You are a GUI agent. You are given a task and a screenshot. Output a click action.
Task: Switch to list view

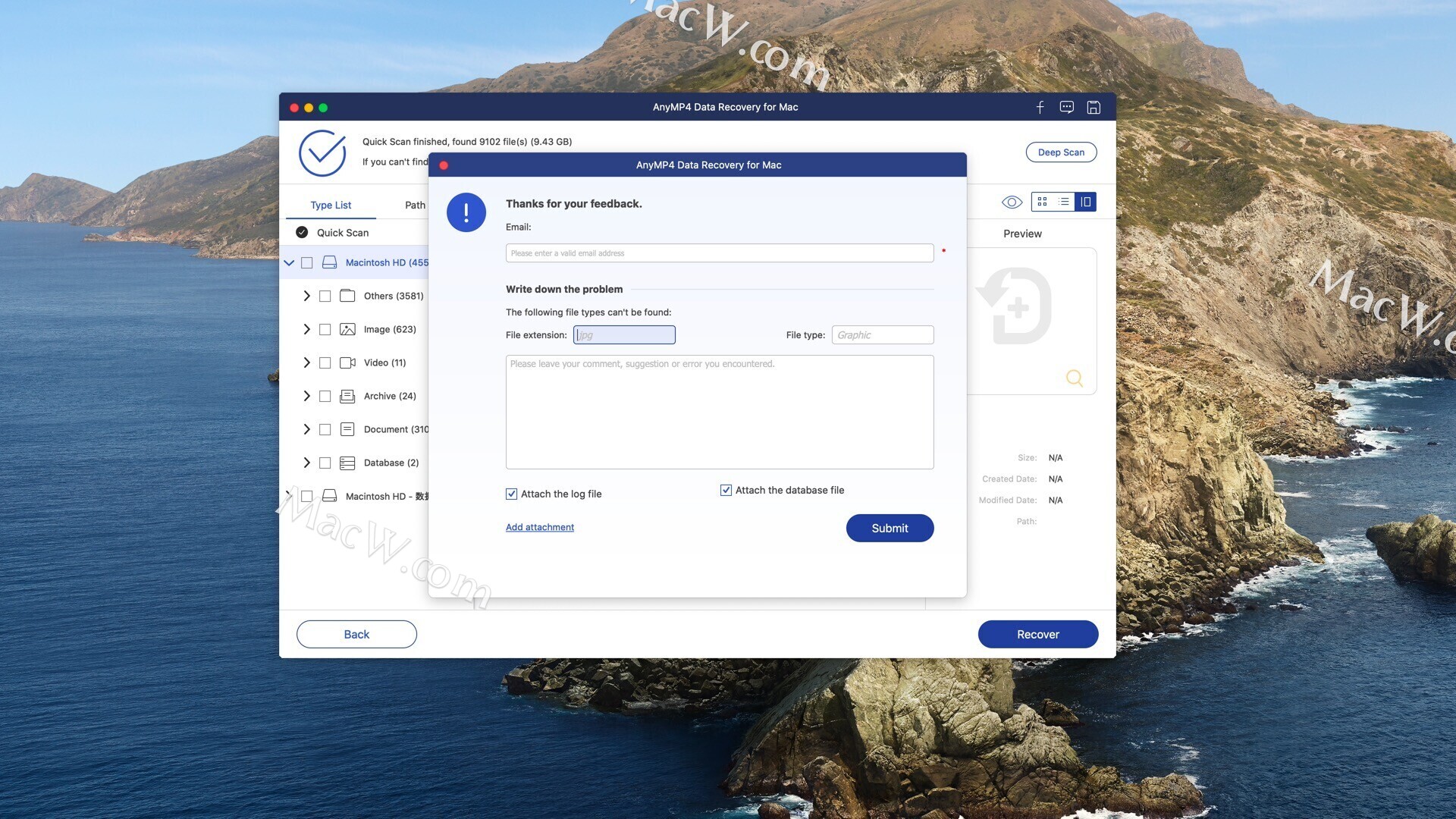(1064, 202)
